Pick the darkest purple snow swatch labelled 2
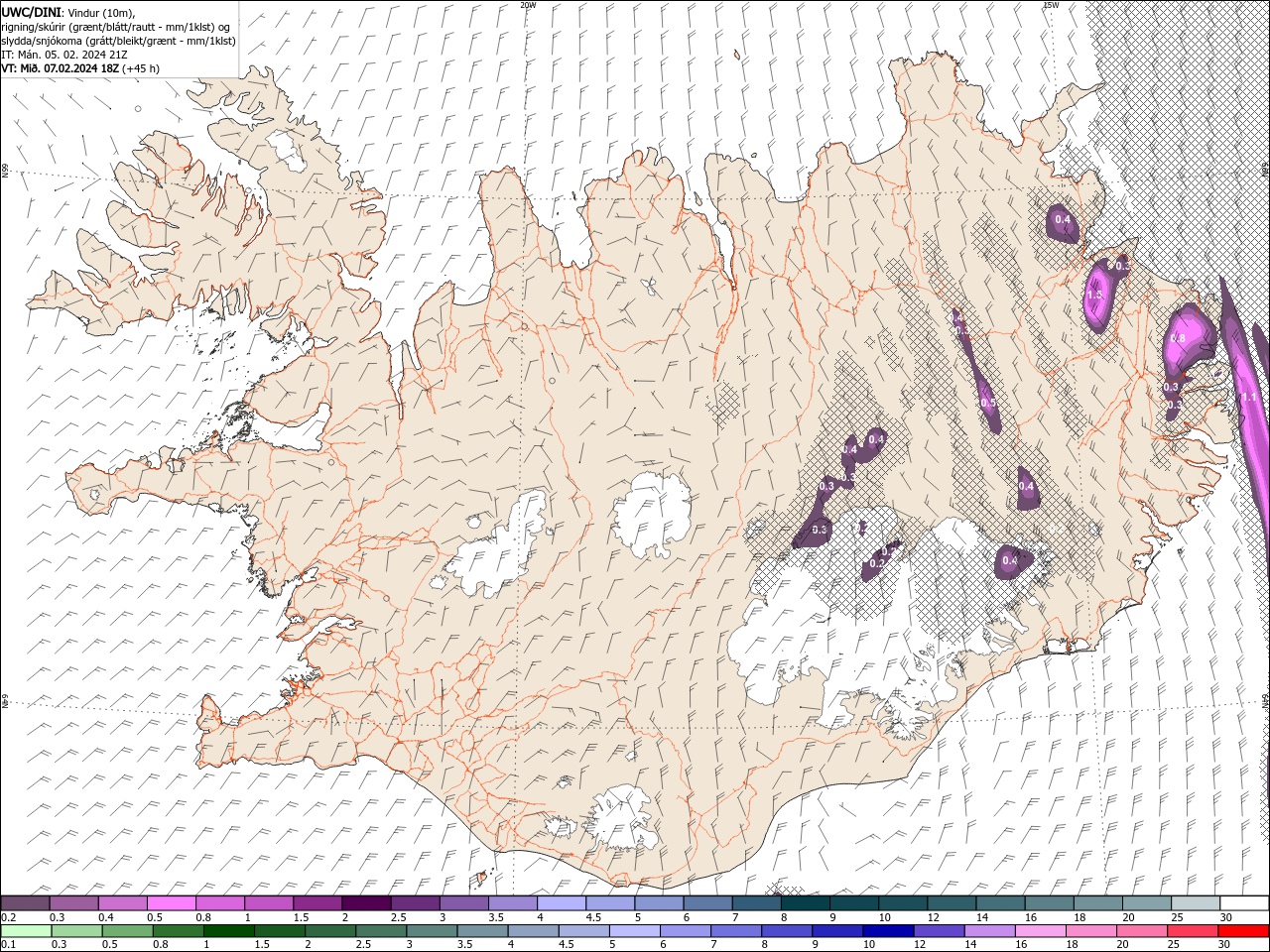 pos(367,903)
